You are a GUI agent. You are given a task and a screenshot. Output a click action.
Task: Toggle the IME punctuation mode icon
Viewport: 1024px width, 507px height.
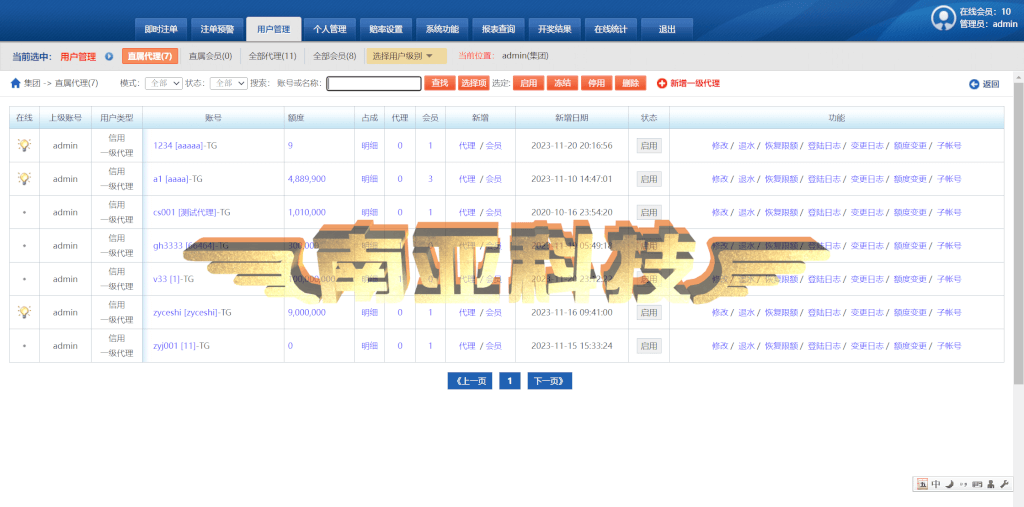click(x=963, y=485)
